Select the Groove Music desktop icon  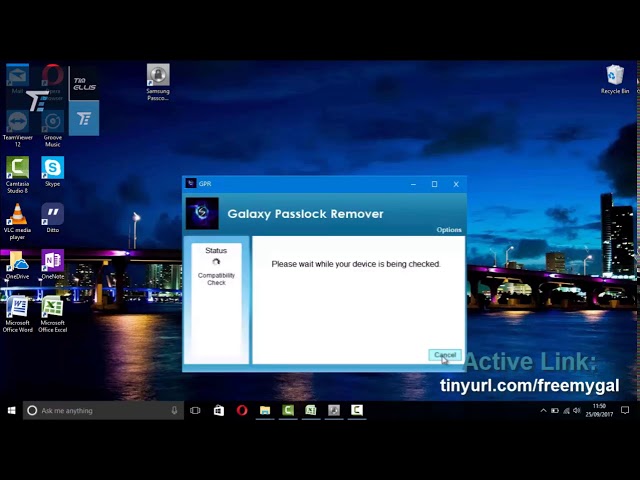pos(53,129)
